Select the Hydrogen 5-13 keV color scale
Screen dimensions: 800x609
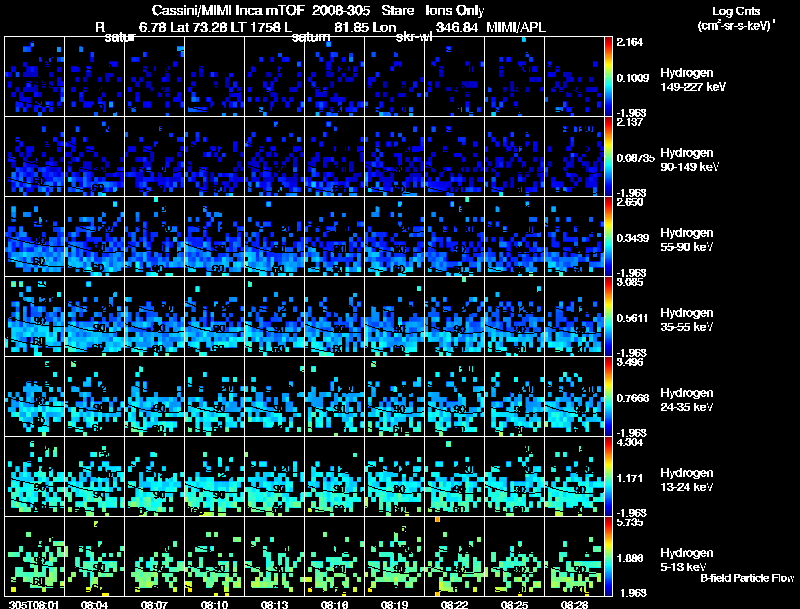coord(610,557)
